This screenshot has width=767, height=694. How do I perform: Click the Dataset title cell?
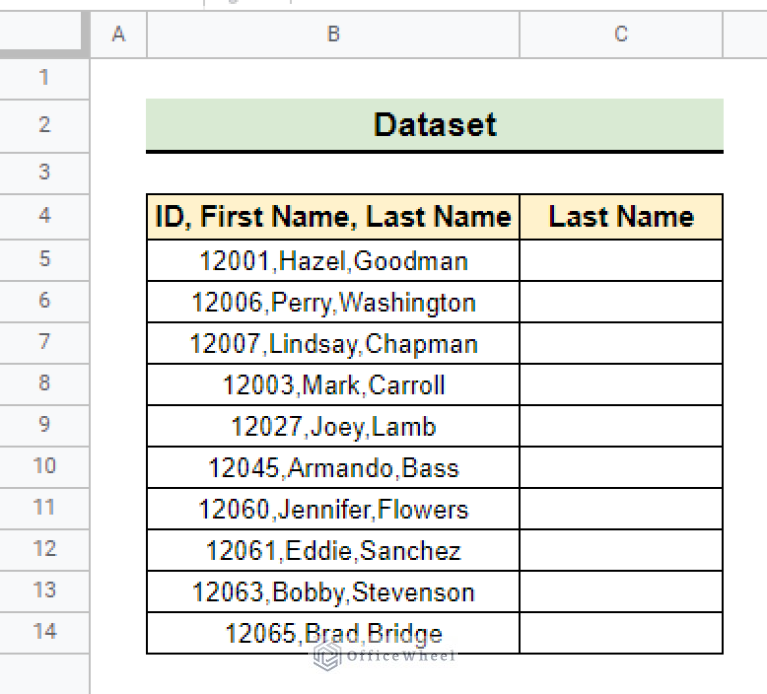(x=434, y=125)
